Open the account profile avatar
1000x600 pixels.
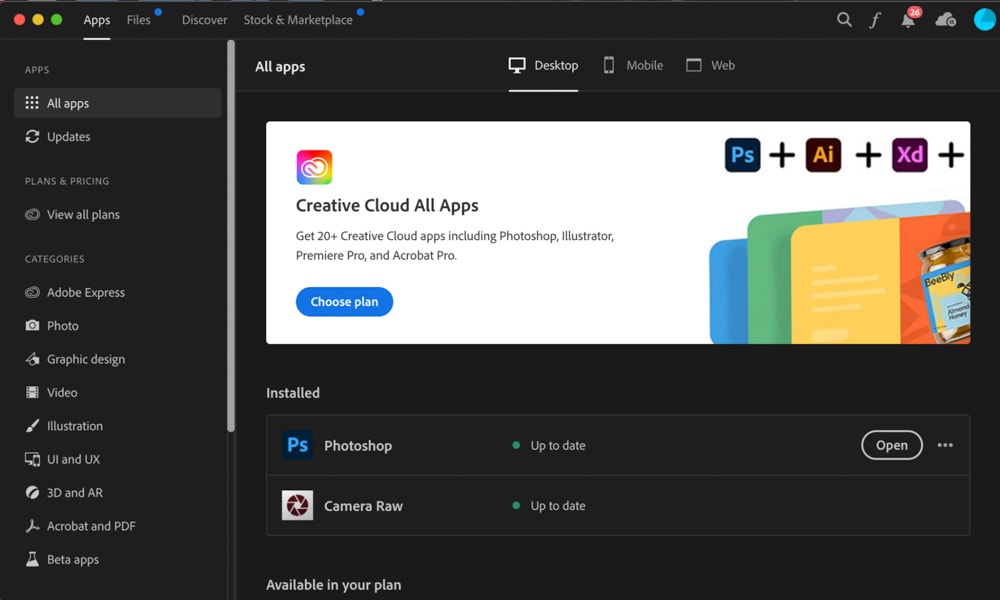pos(984,20)
